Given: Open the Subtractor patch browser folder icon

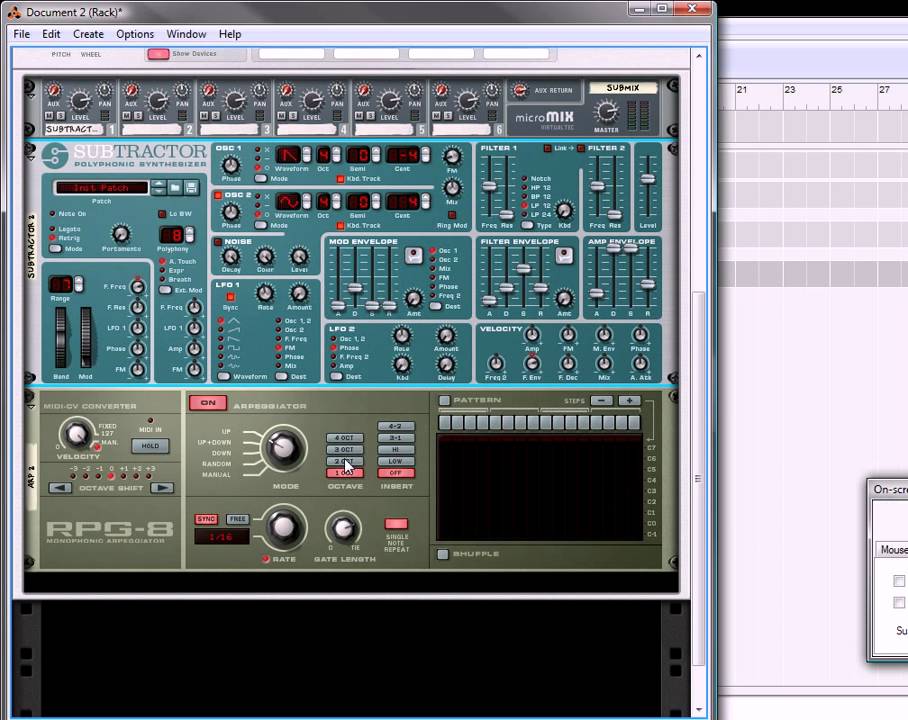Looking at the screenshot, I should 175,187.
